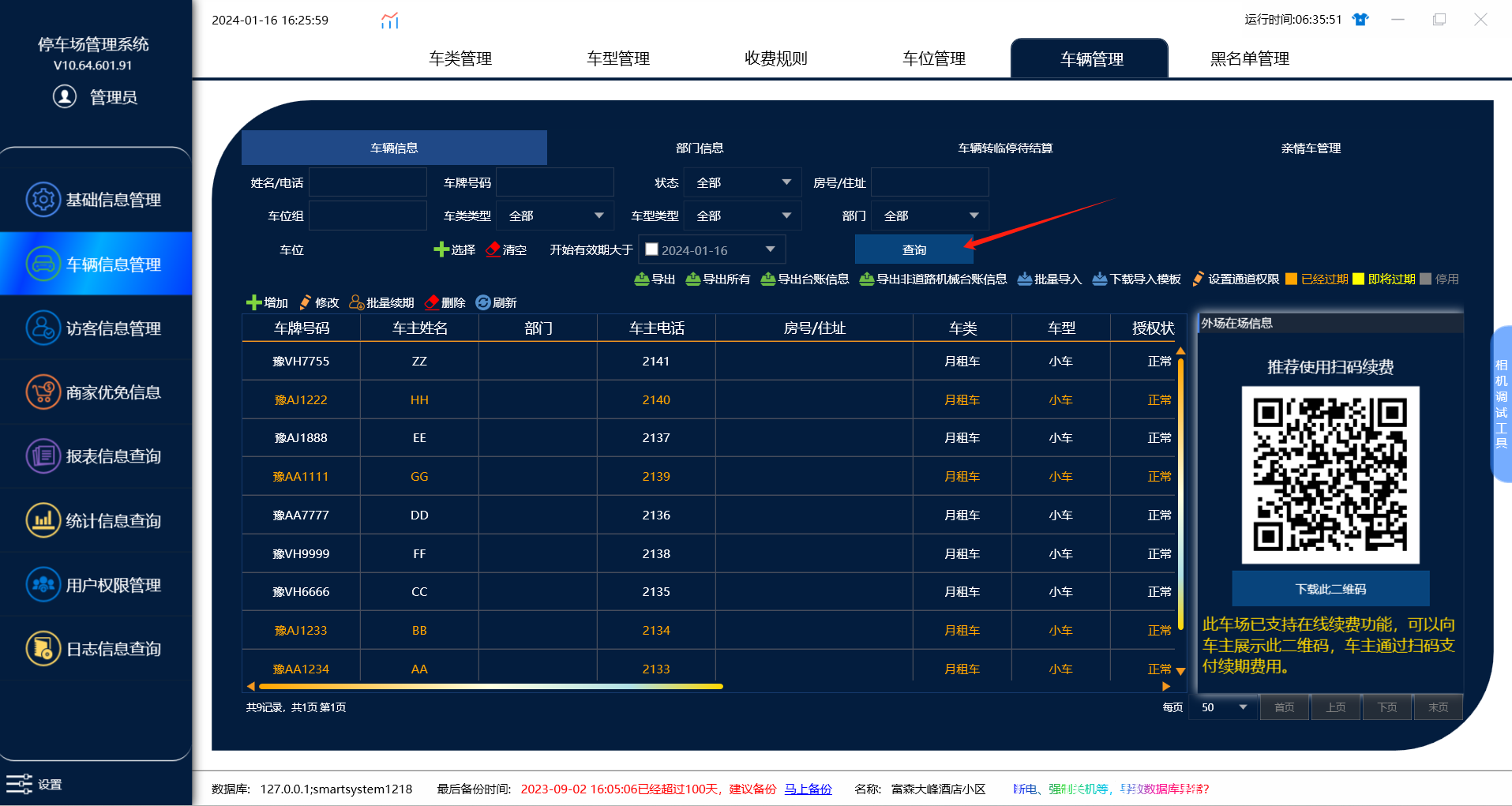Viewport: 1512px width, 806px height.
Task: Click the 导出 export icon
Action: [642, 279]
